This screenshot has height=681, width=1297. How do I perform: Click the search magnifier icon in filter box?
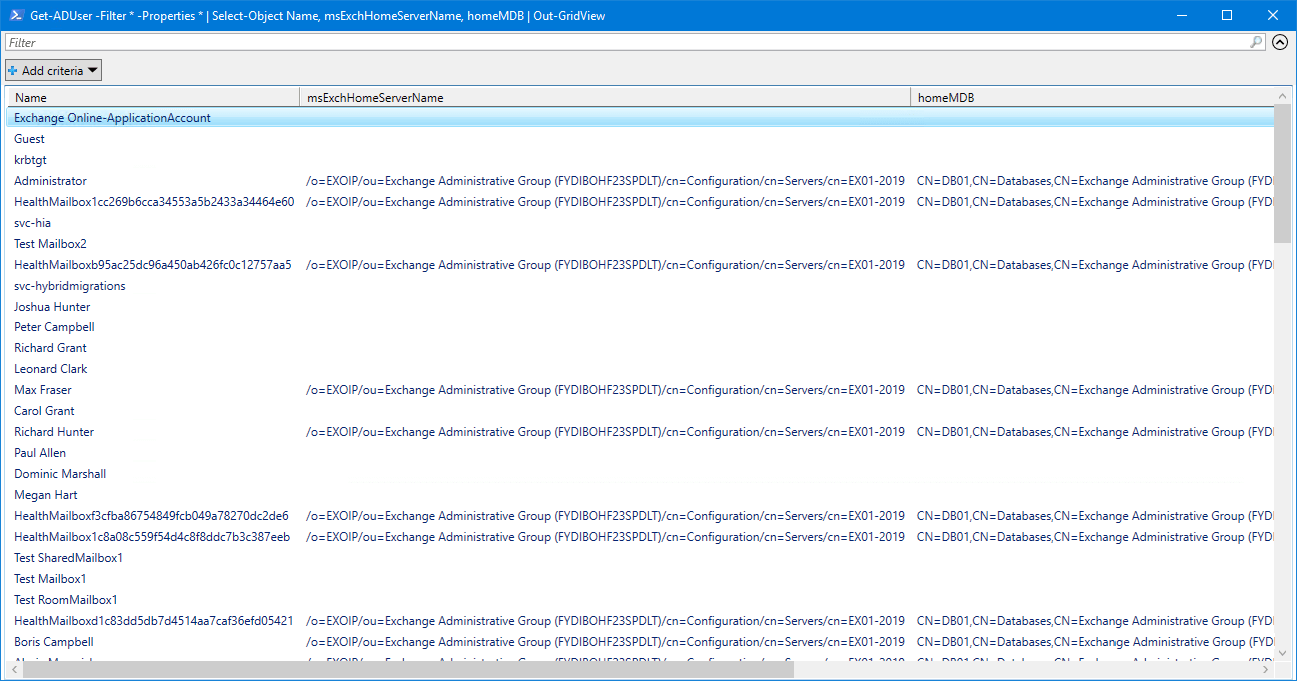(1257, 42)
